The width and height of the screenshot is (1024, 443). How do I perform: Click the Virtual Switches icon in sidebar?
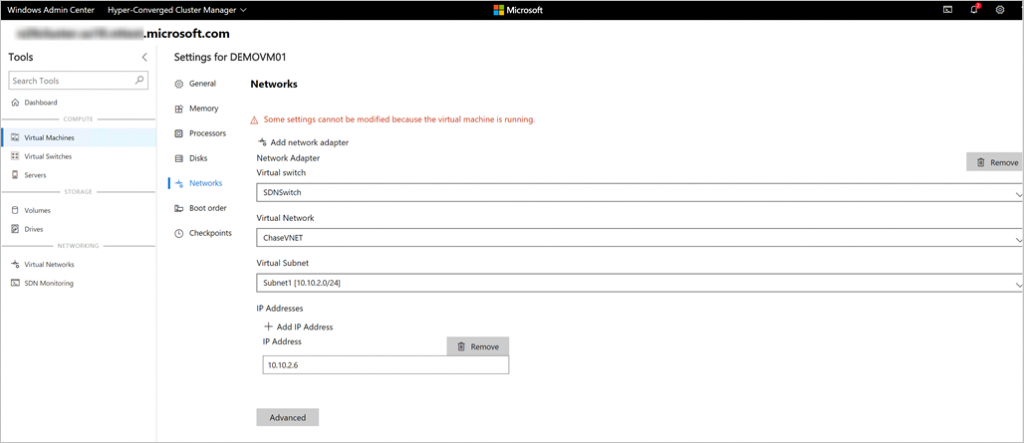point(15,156)
